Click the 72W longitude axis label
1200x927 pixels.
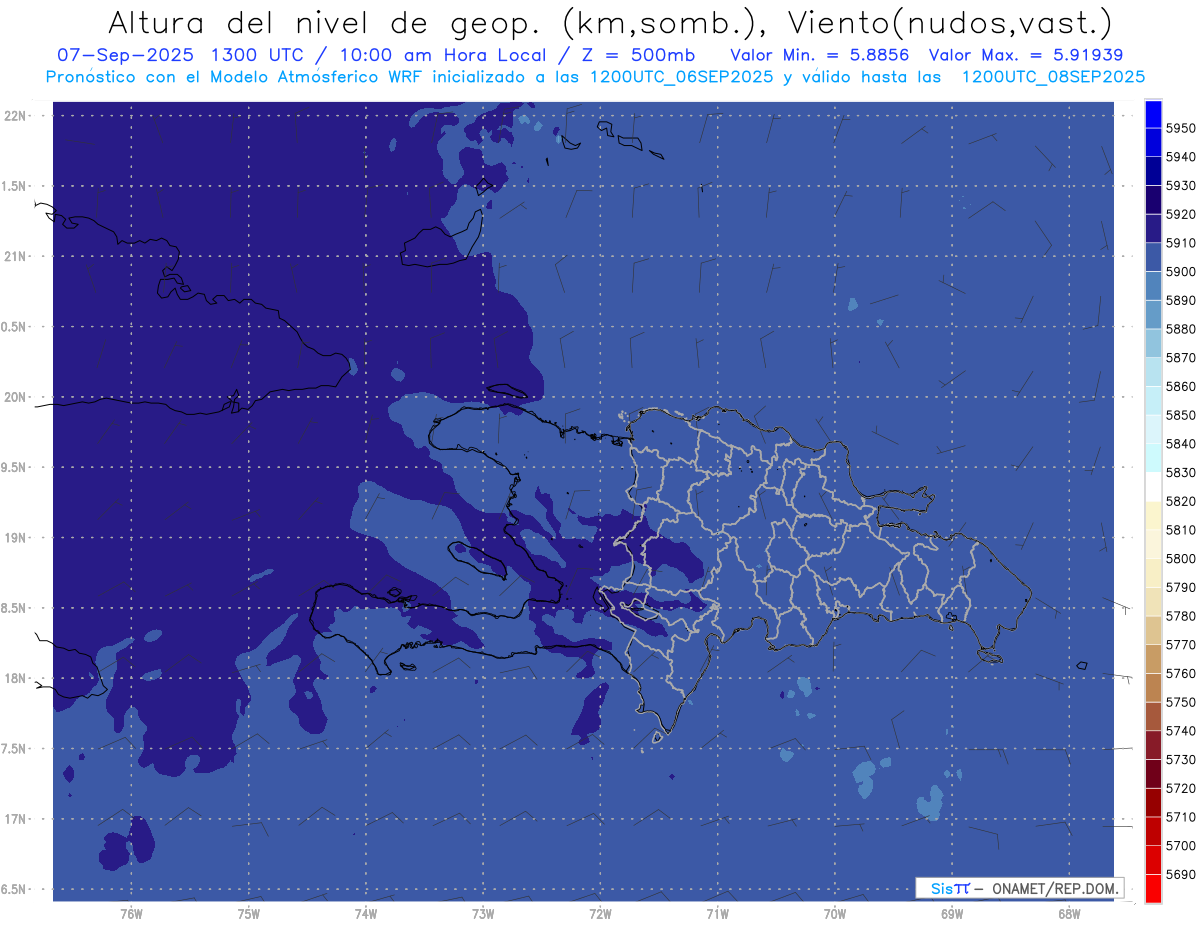[600, 915]
